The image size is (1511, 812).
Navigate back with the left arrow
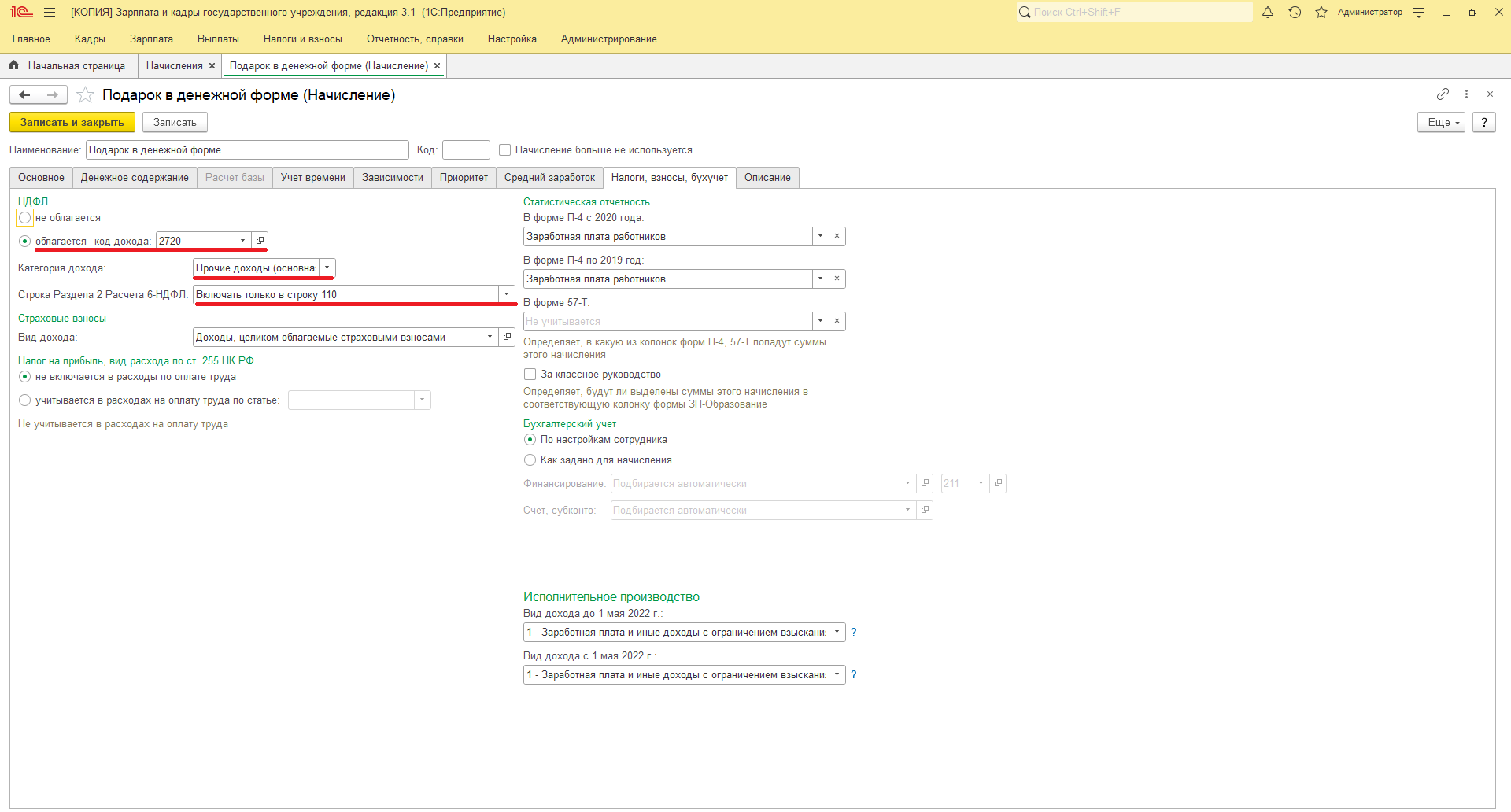click(24, 94)
